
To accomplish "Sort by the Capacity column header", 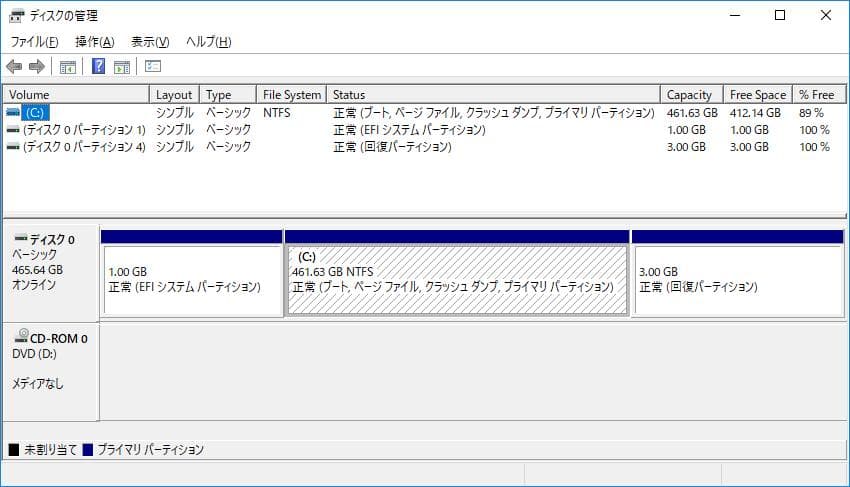I will [692, 94].
